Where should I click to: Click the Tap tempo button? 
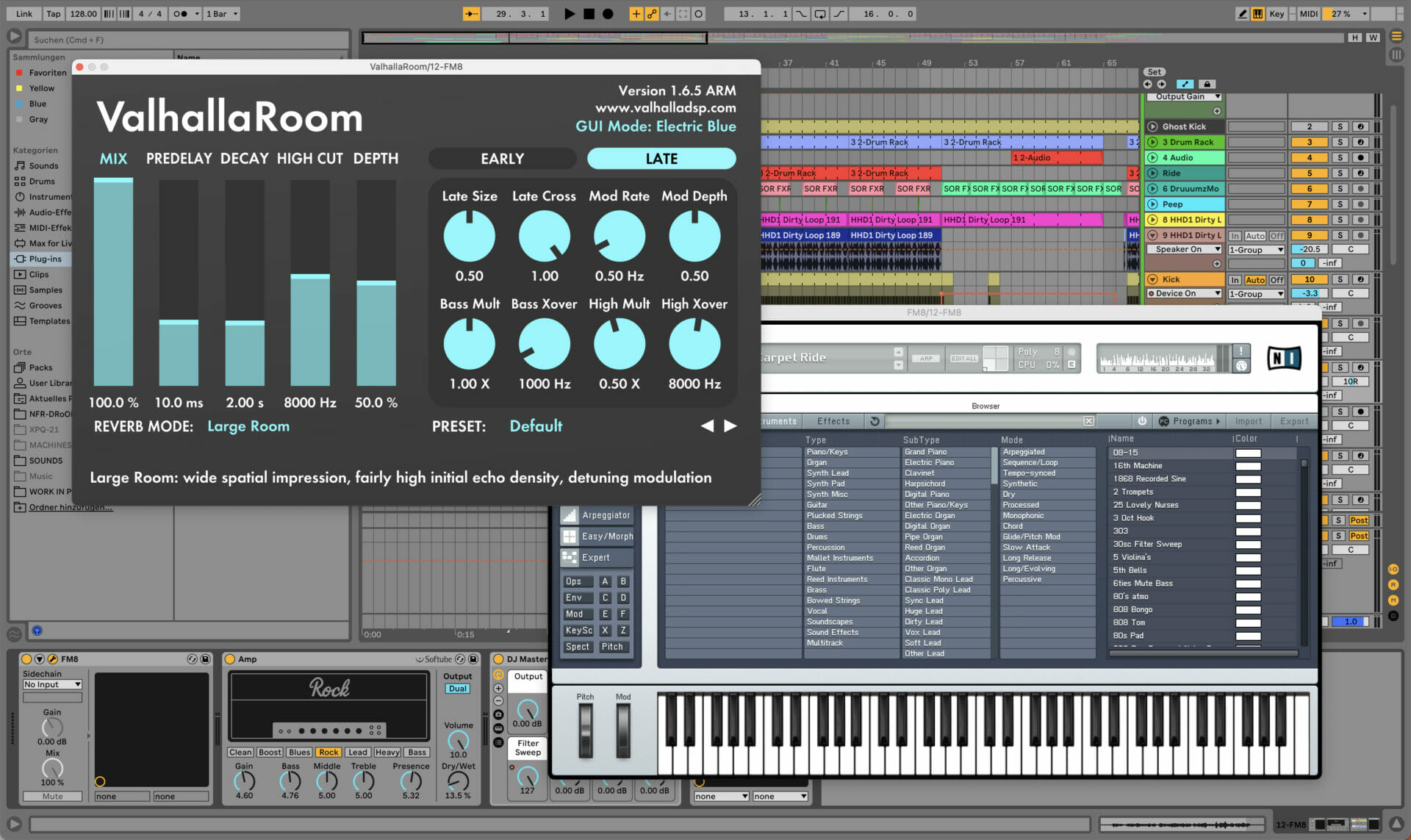(x=54, y=14)
